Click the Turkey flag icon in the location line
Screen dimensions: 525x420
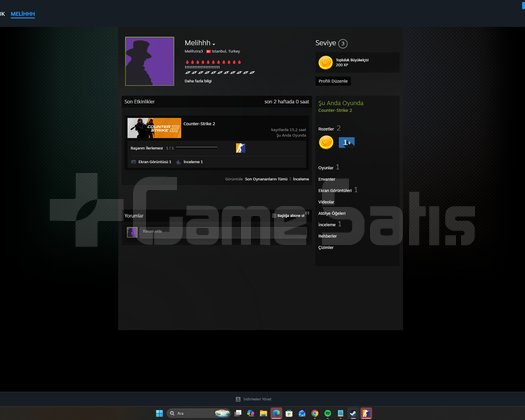click(208, 52)
